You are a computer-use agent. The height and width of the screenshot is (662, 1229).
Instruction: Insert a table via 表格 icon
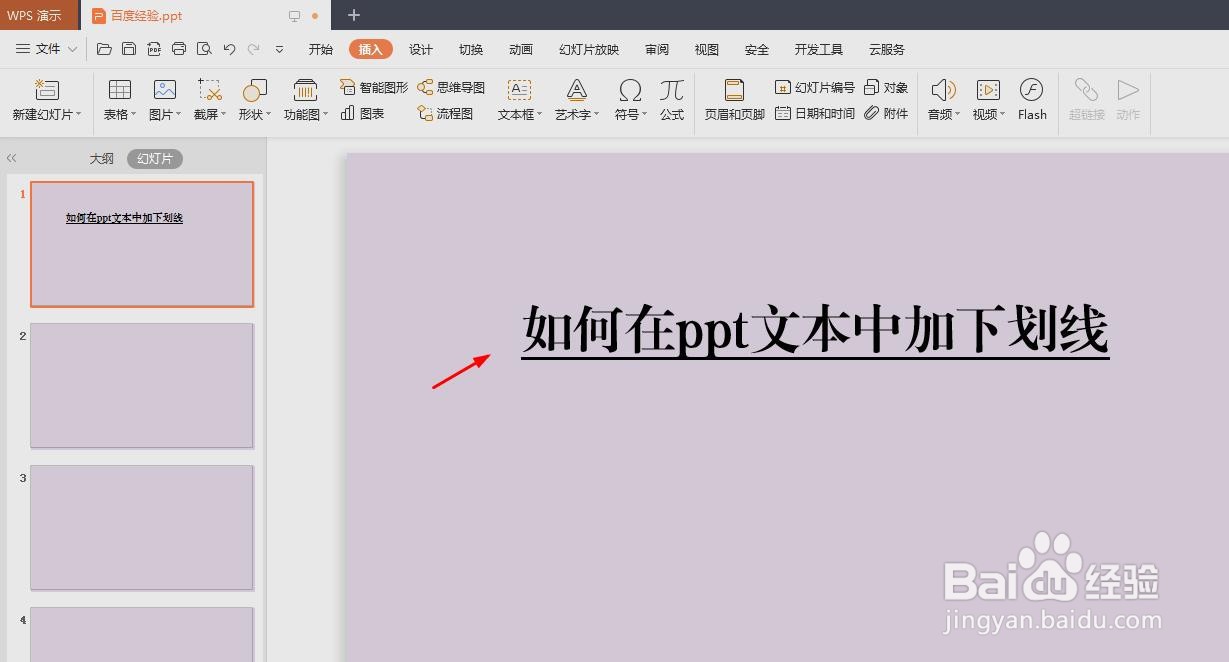pos(120,90)
